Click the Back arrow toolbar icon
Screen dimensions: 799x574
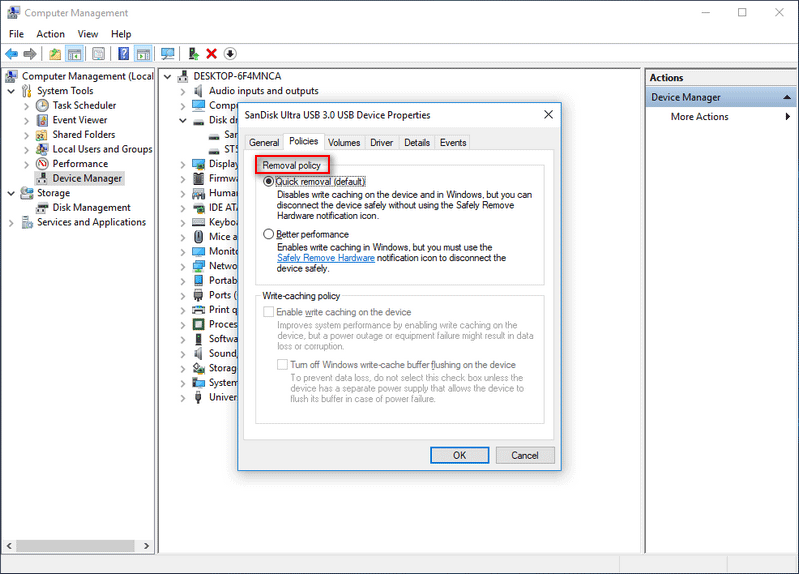point(11,54)
